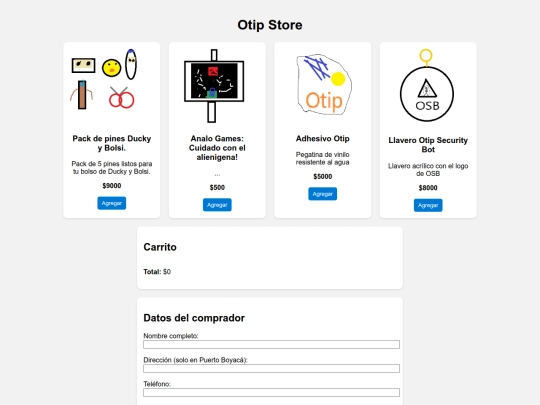Add Analo Games alienigena to cart
This screenshot has height=405, width=540.
click(217, 205)
